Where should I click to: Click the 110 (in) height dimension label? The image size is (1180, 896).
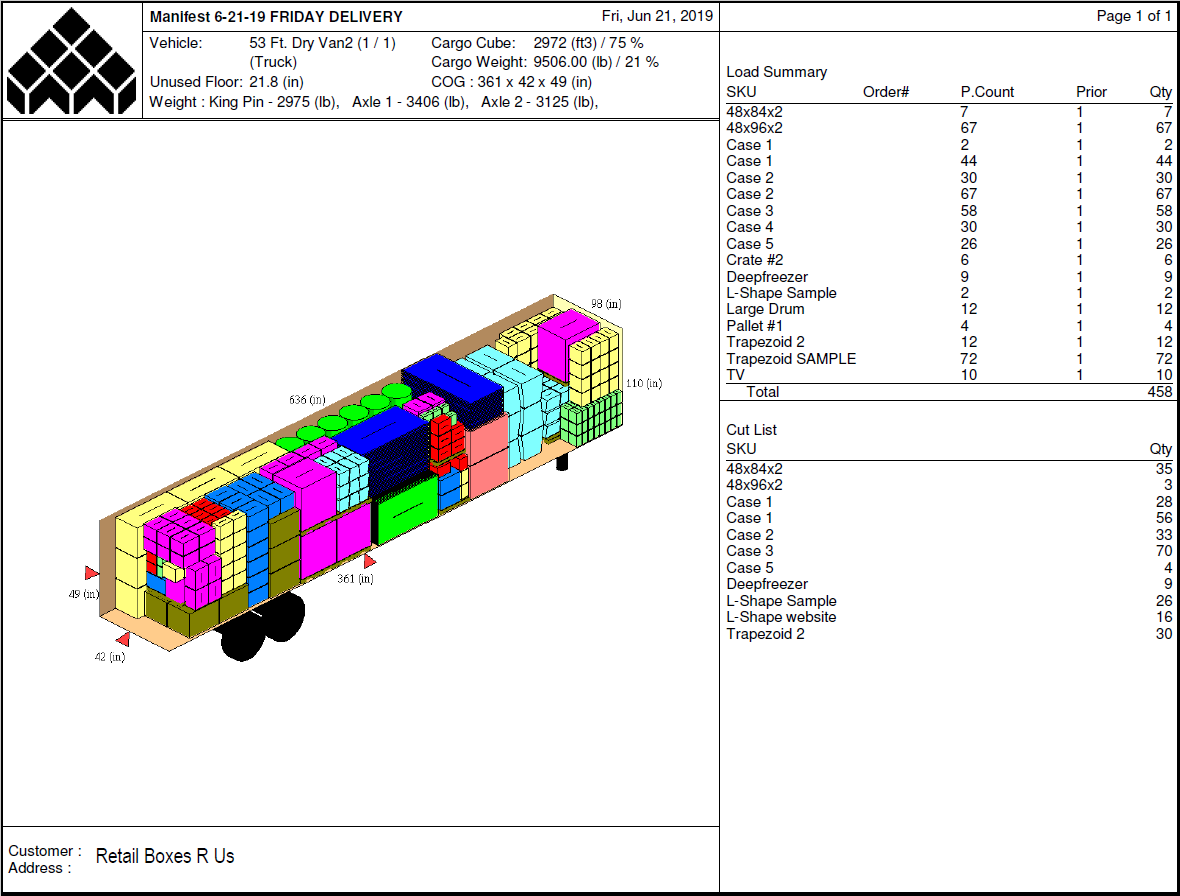click(x=643, y=383)
